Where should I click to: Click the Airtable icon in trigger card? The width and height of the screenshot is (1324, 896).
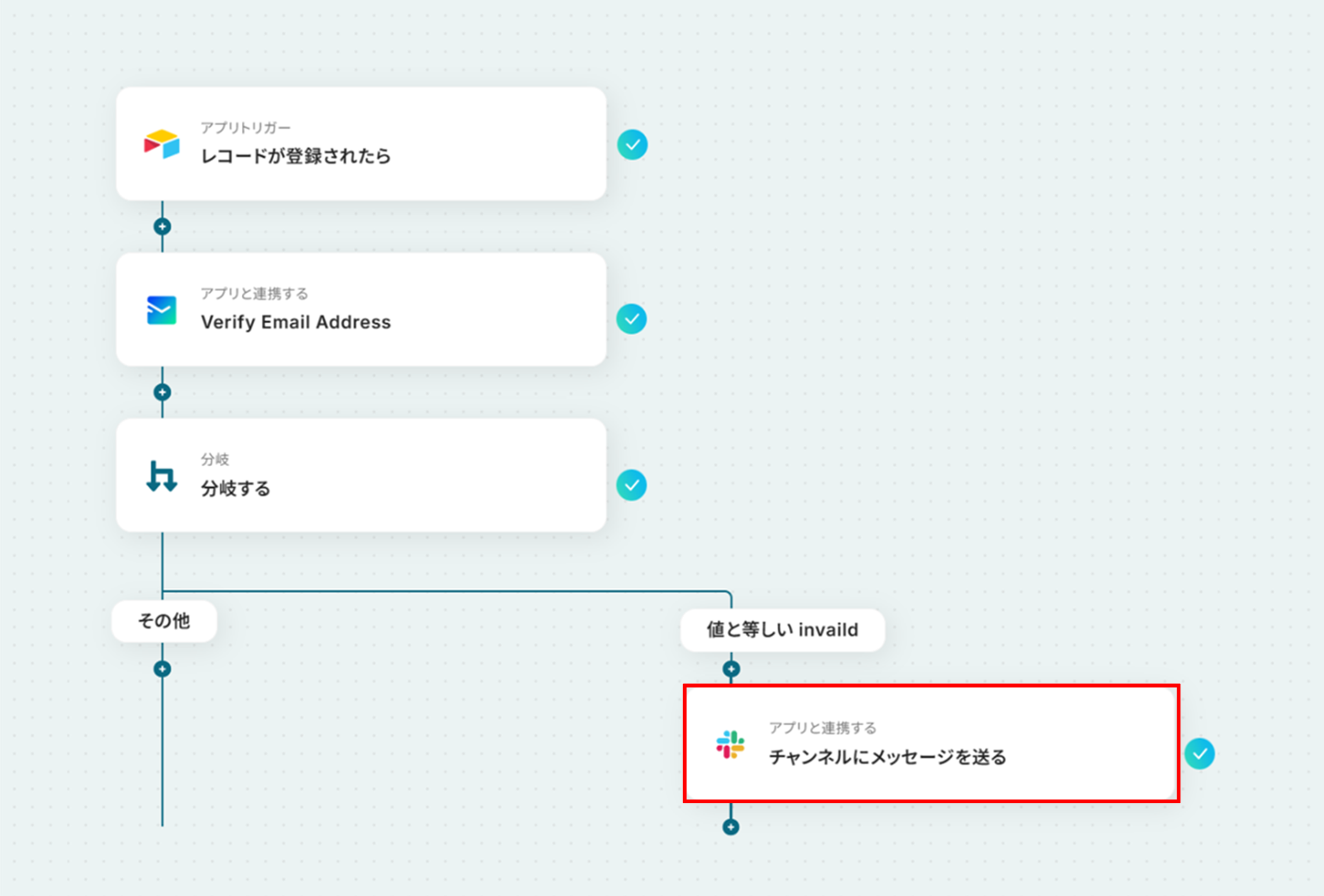click(x=162, y=144)
